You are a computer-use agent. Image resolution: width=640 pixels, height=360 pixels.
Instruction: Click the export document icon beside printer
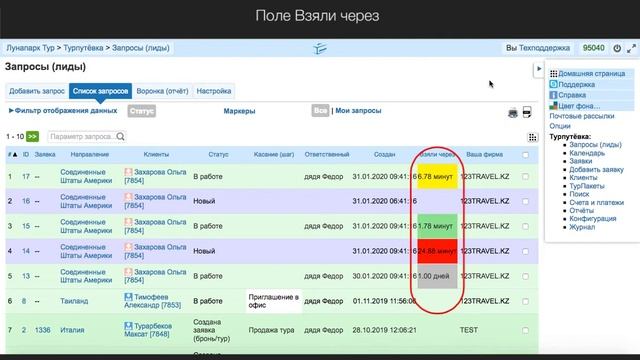click(527, 112)
